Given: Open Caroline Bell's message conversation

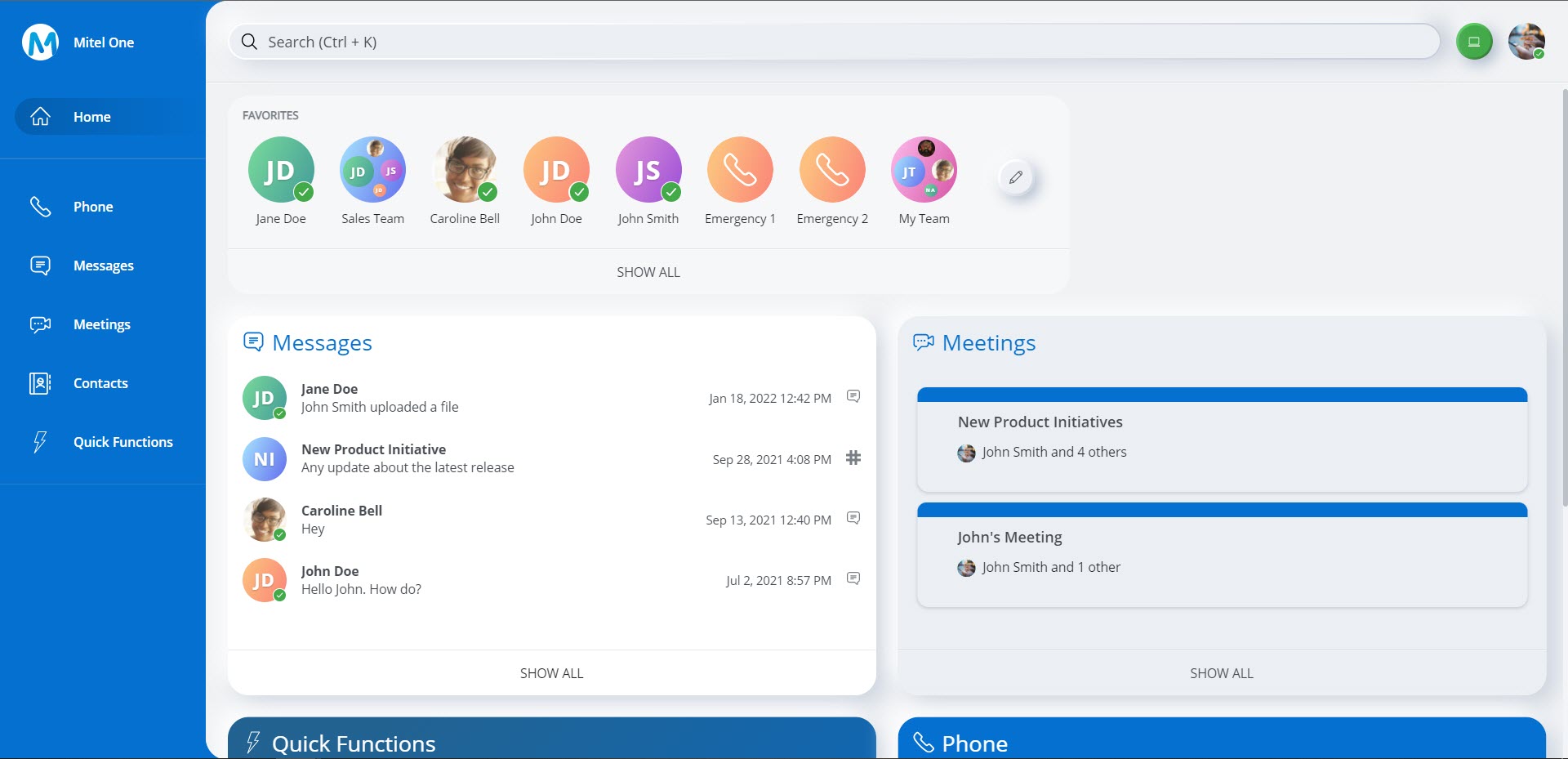Looking at the screenshot, I should (490, 520).
